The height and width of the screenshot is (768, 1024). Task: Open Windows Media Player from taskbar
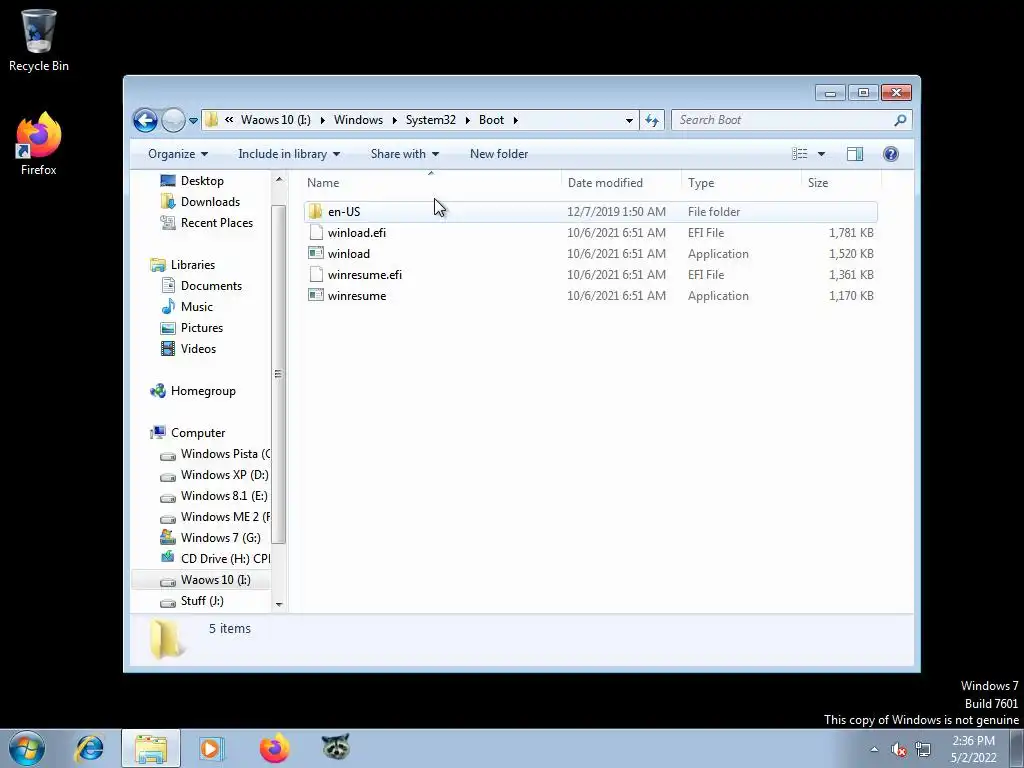pyautogui.click(x=211, y=748)
